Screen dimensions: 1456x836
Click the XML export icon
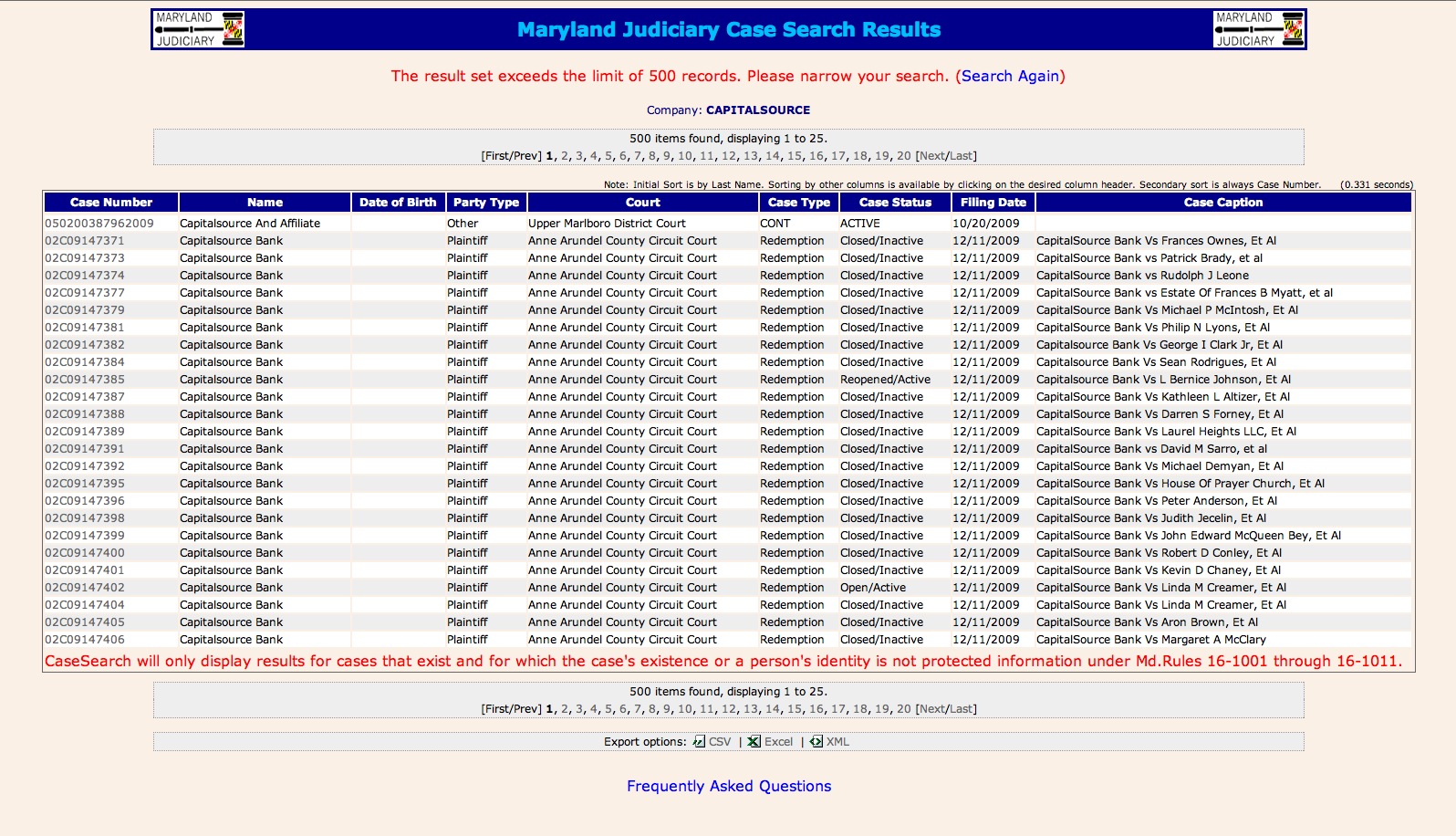[x=816, y=742]
